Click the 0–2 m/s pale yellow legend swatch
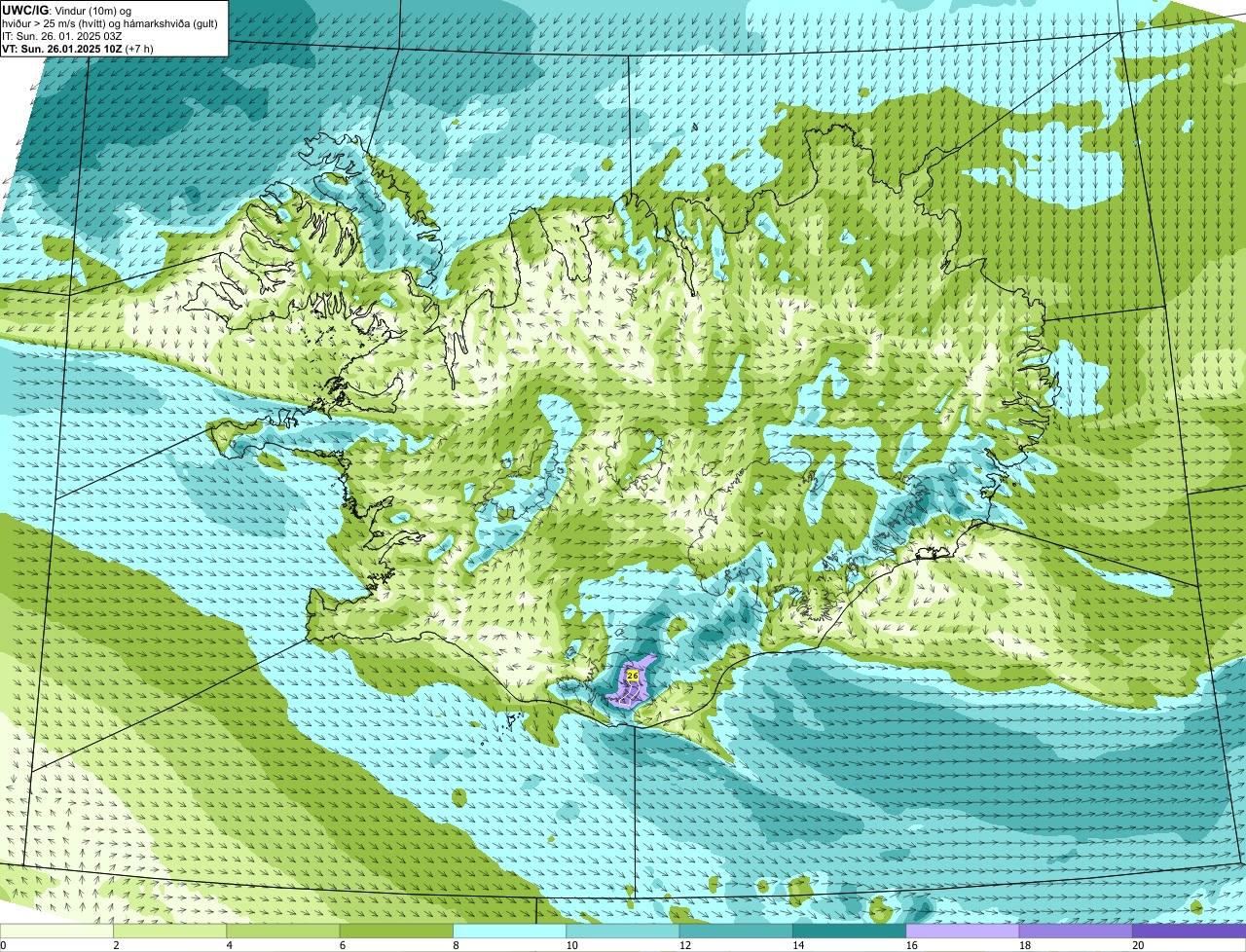 click(56, 932)
